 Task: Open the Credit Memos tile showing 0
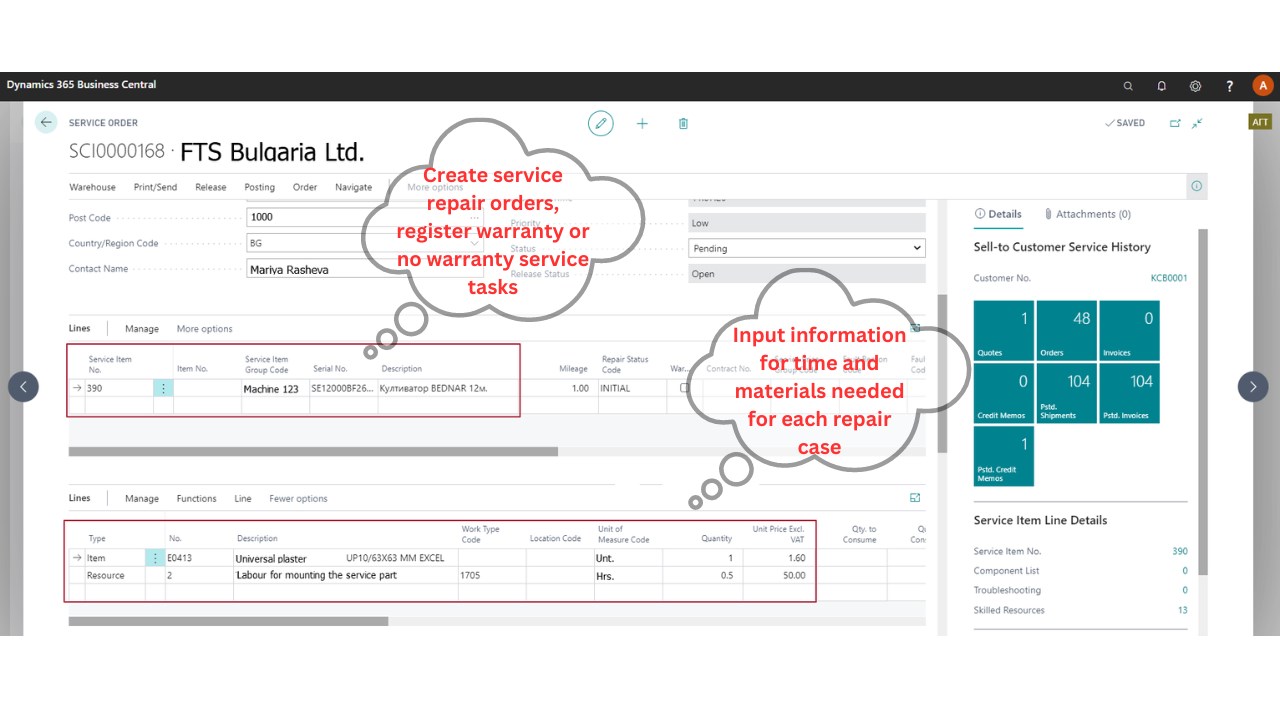[1004, 393]
